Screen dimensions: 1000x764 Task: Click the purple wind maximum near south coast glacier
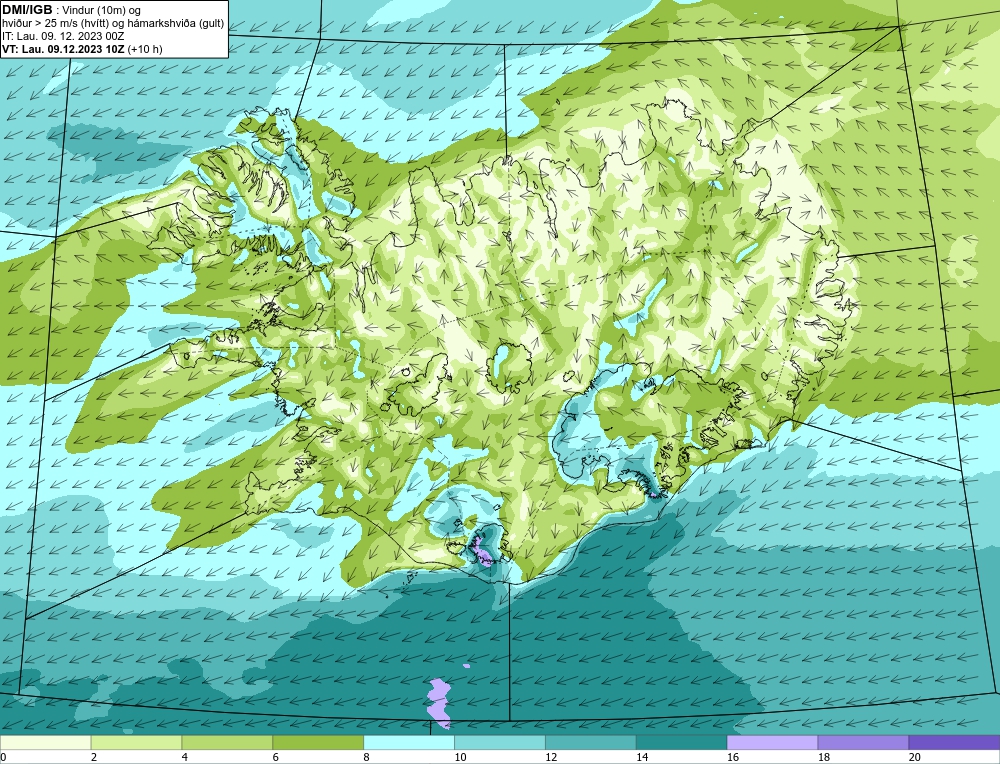482,551
